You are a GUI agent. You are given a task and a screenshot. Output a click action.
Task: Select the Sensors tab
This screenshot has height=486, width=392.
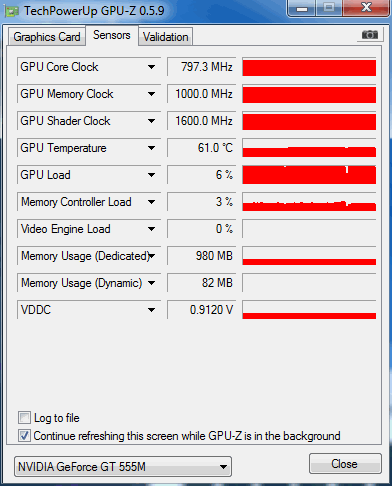click(x=112, y=35)
